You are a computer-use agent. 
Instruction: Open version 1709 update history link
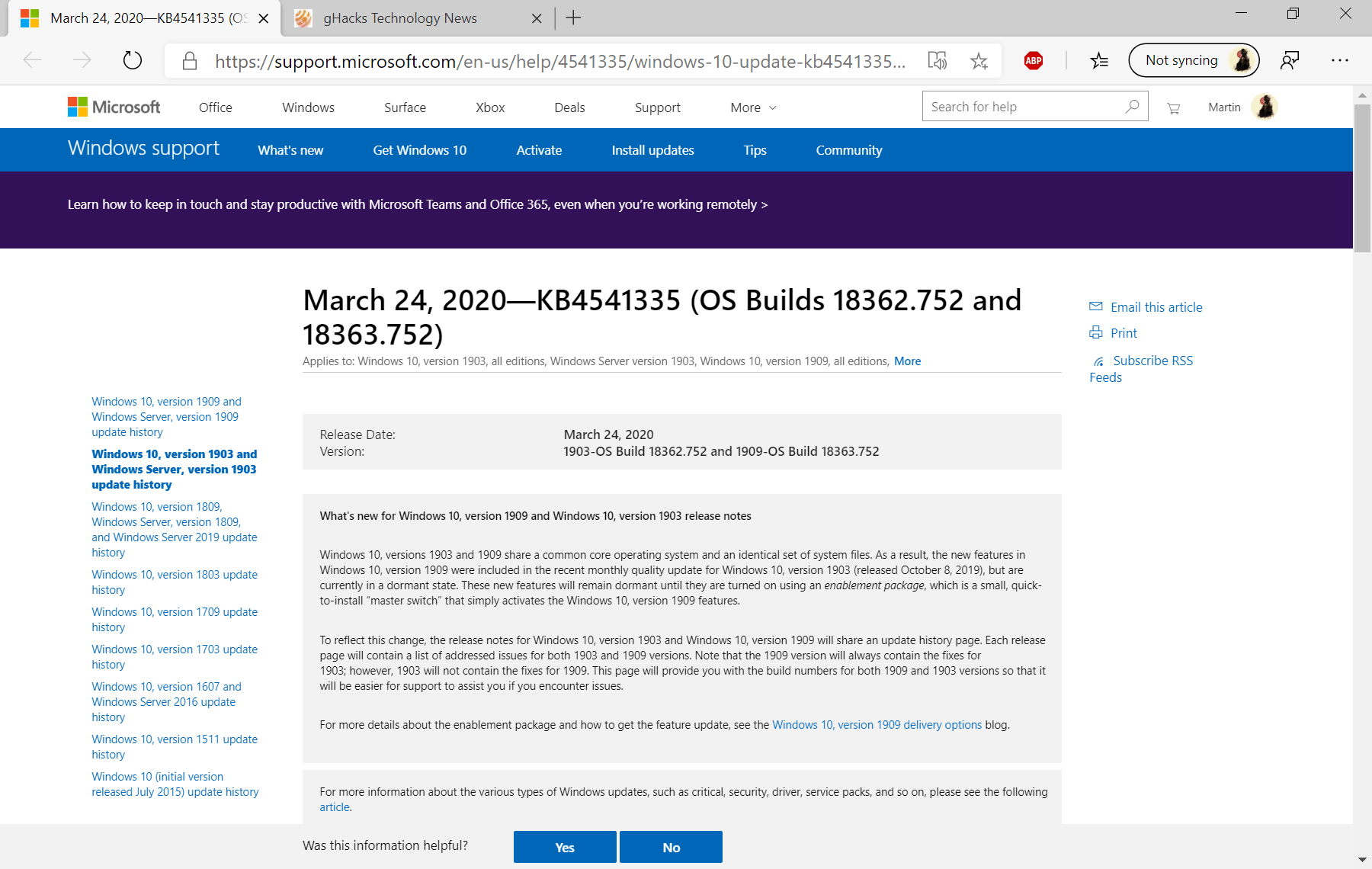coord(174,620)
